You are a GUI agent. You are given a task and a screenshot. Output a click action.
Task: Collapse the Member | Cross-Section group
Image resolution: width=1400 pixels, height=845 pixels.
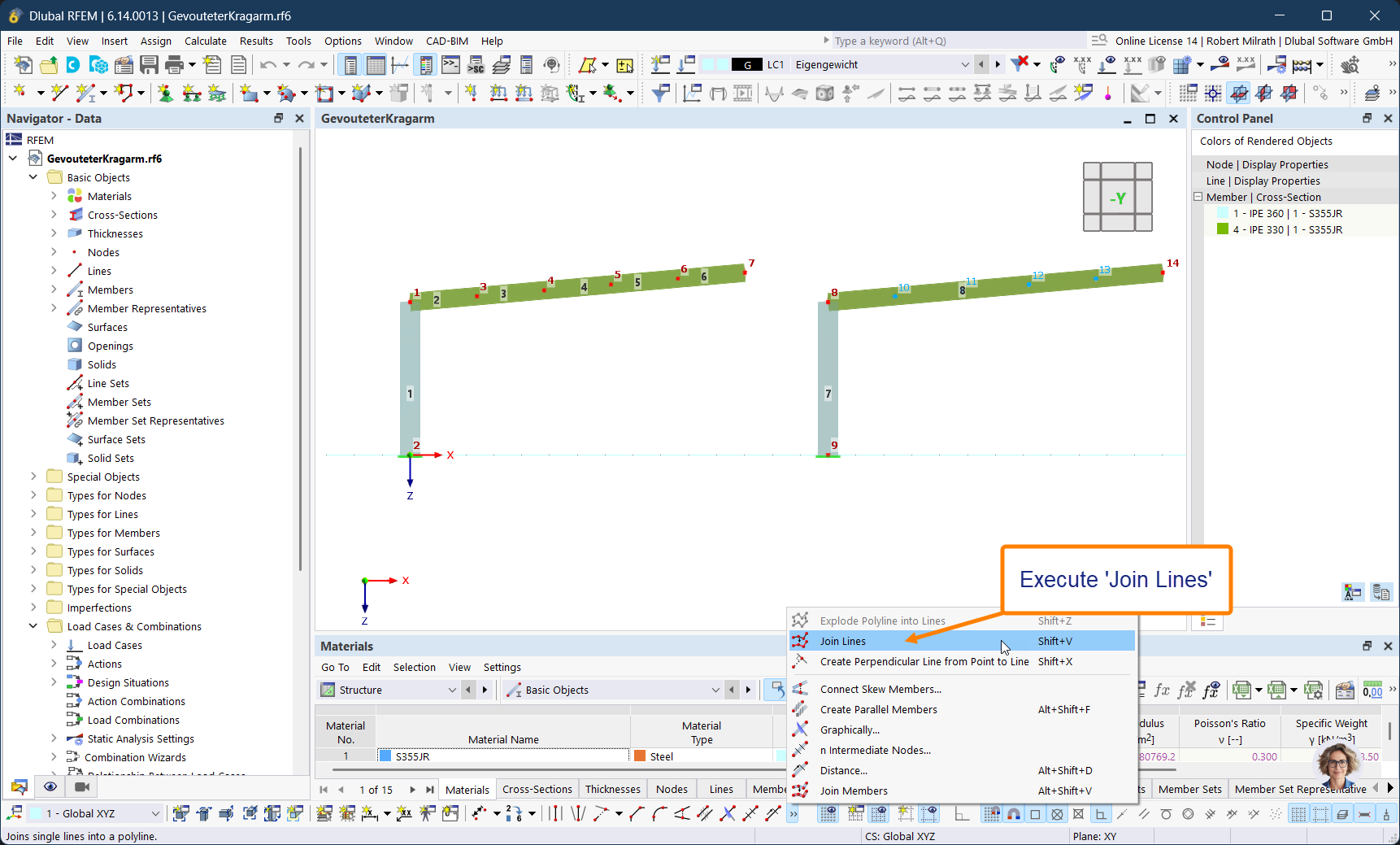1198,197
